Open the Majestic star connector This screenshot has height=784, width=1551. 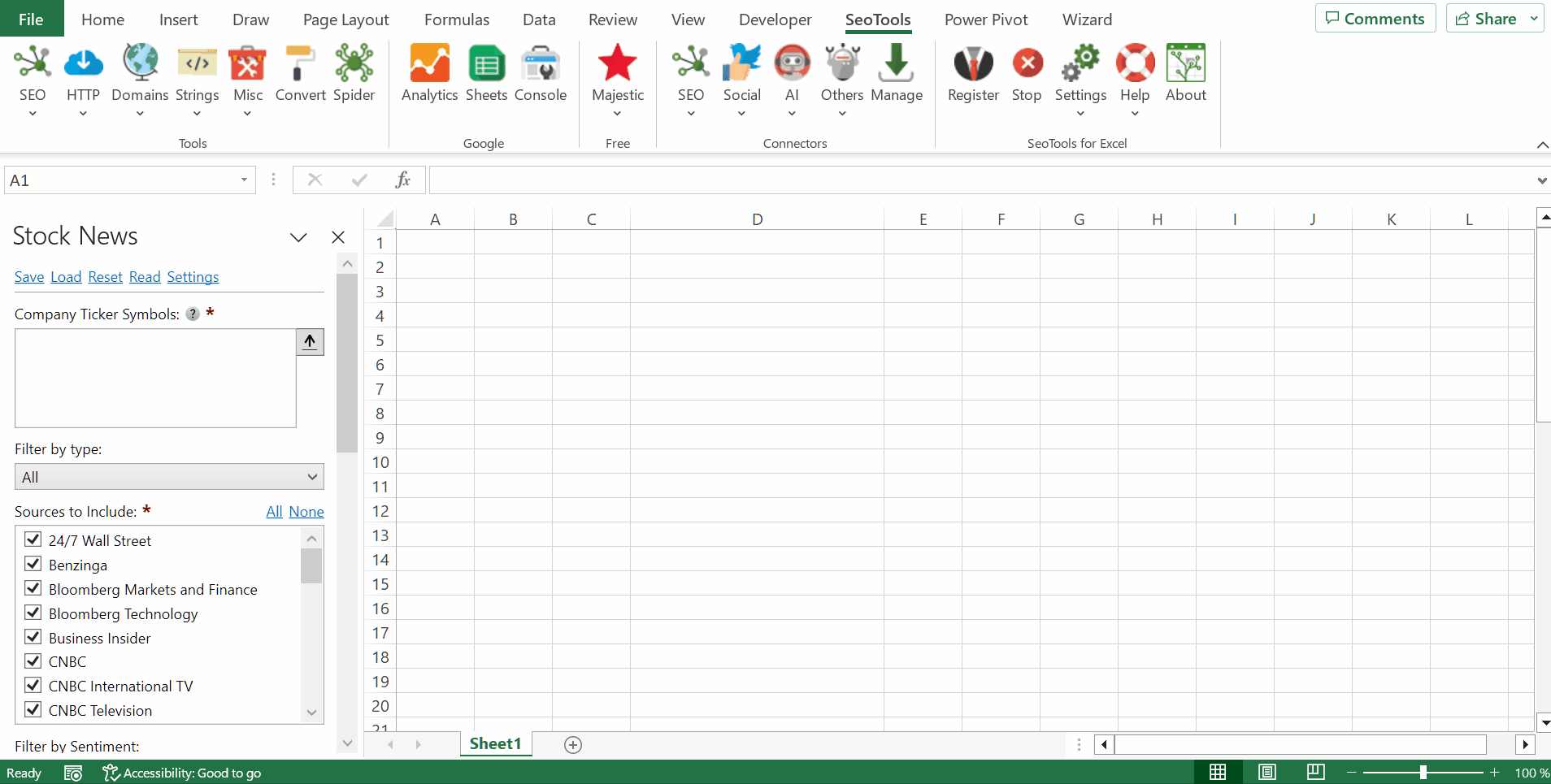click(x=618, y=63)
